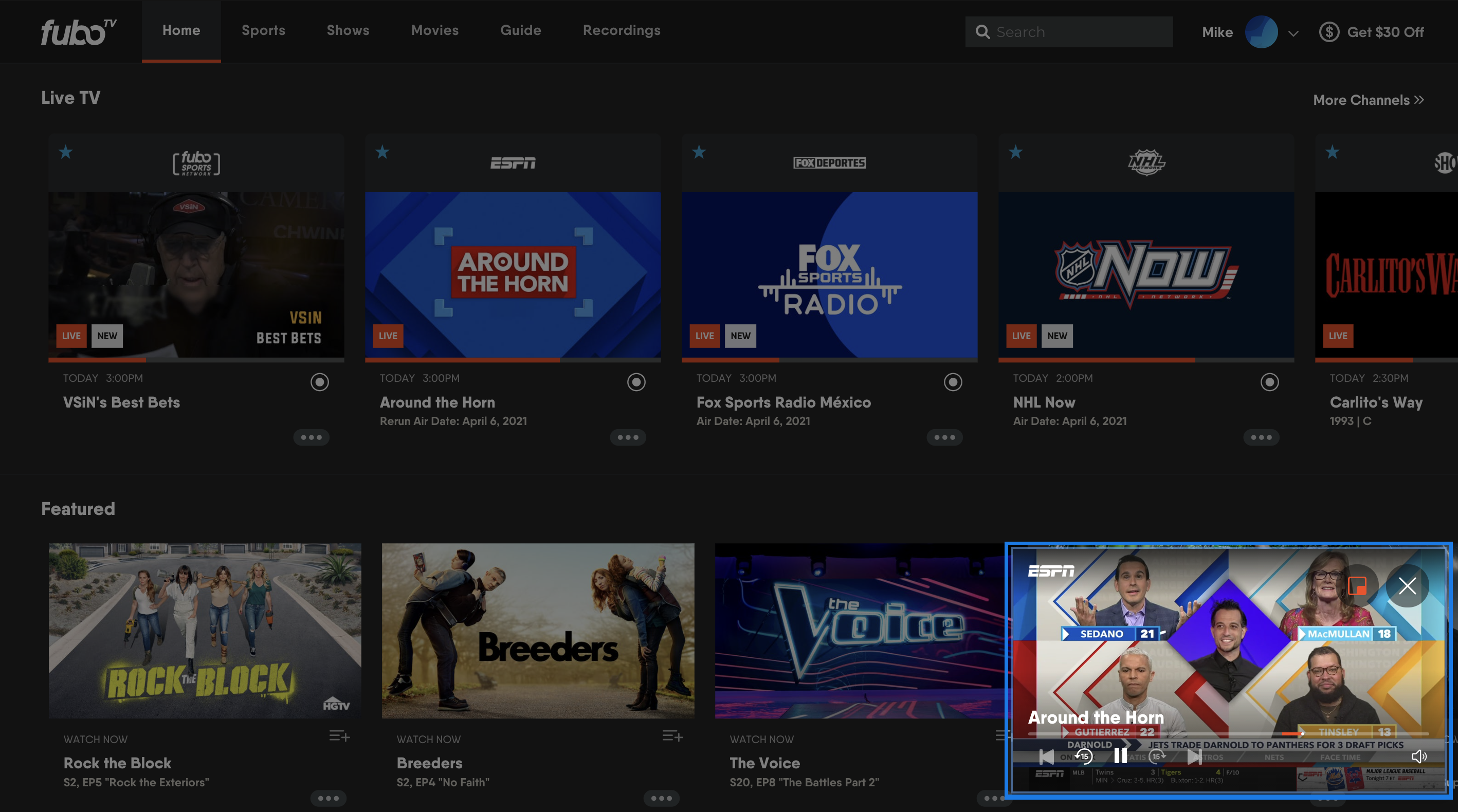Open more options for Around the Horn card
Screen dimensions: 1458x812
[628, 437]
